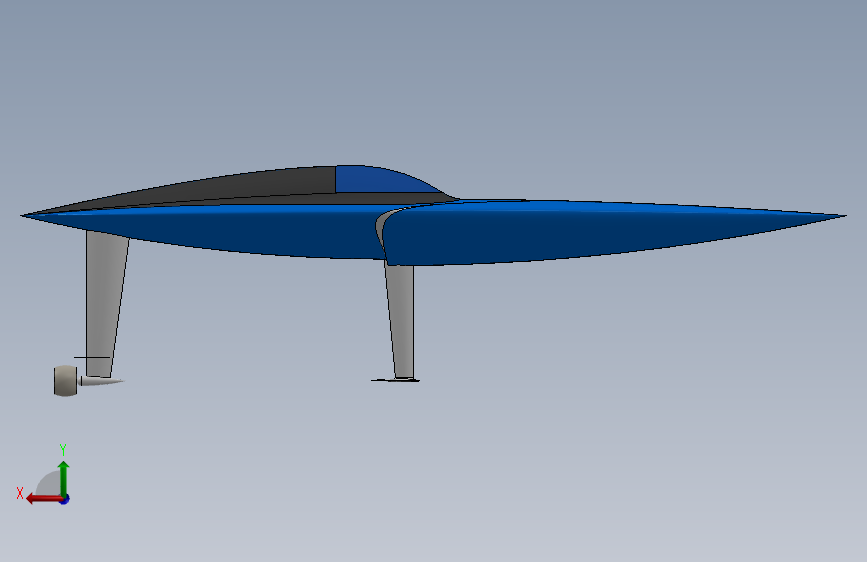Click the red X axis arrow on triad
Image resolution: width=867 pixels, height=562 pixels.
click(x=44, y=499)
